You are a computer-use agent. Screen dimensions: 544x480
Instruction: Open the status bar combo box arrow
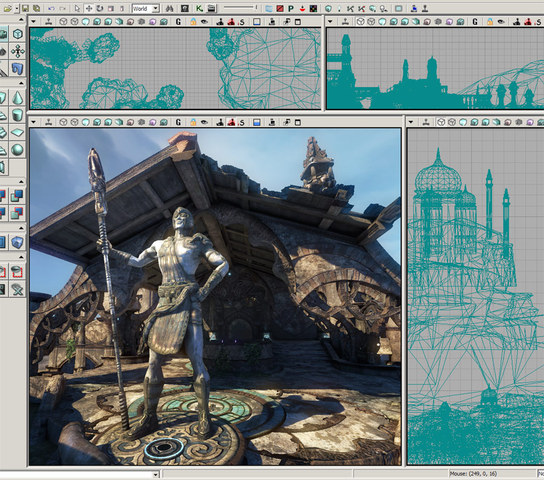click(x=156, y=474)
